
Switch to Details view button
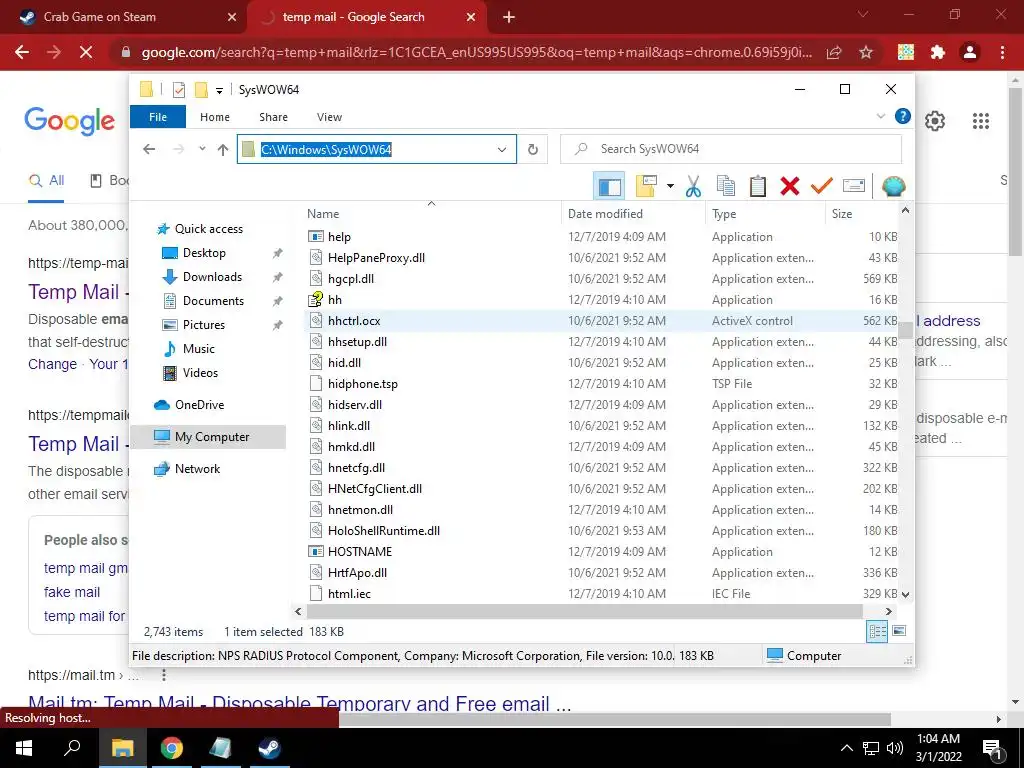pos(877,631)
